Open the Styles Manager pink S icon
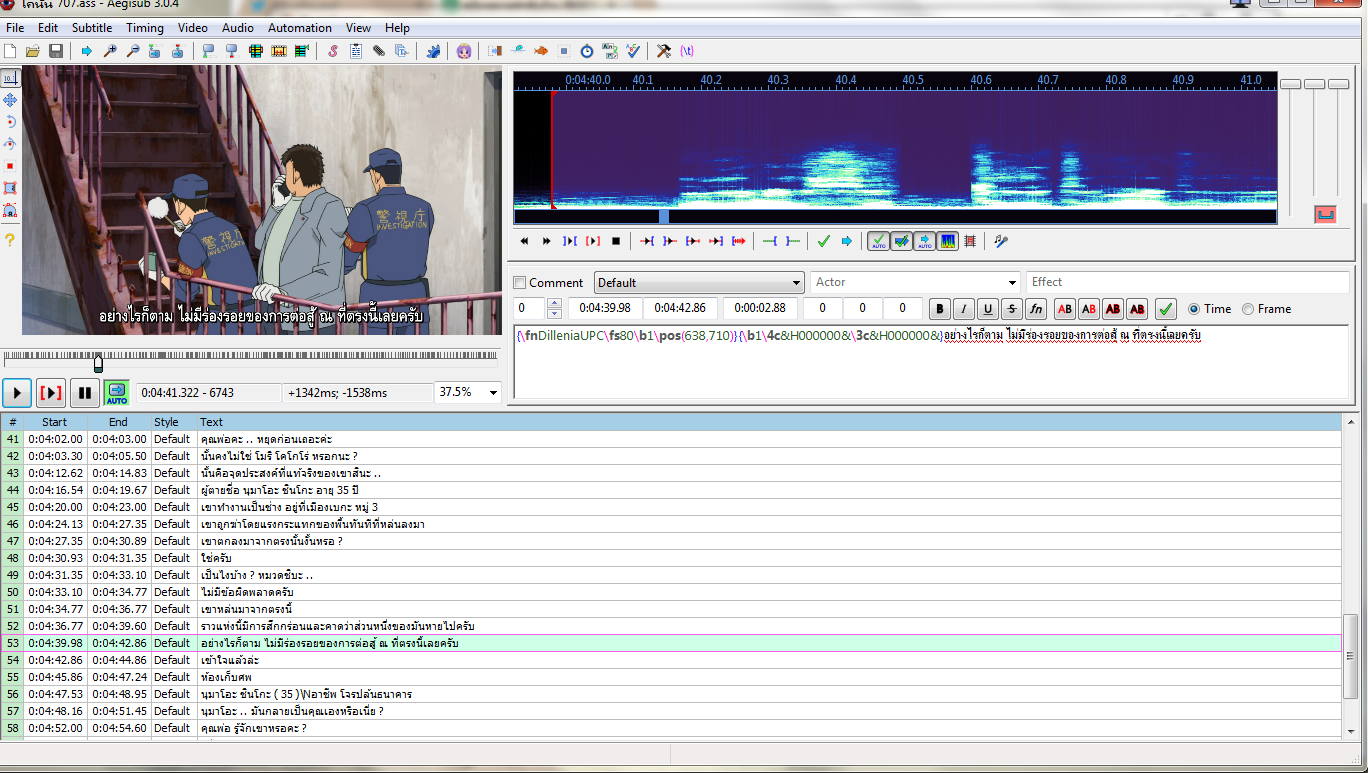 pos(333,51)
